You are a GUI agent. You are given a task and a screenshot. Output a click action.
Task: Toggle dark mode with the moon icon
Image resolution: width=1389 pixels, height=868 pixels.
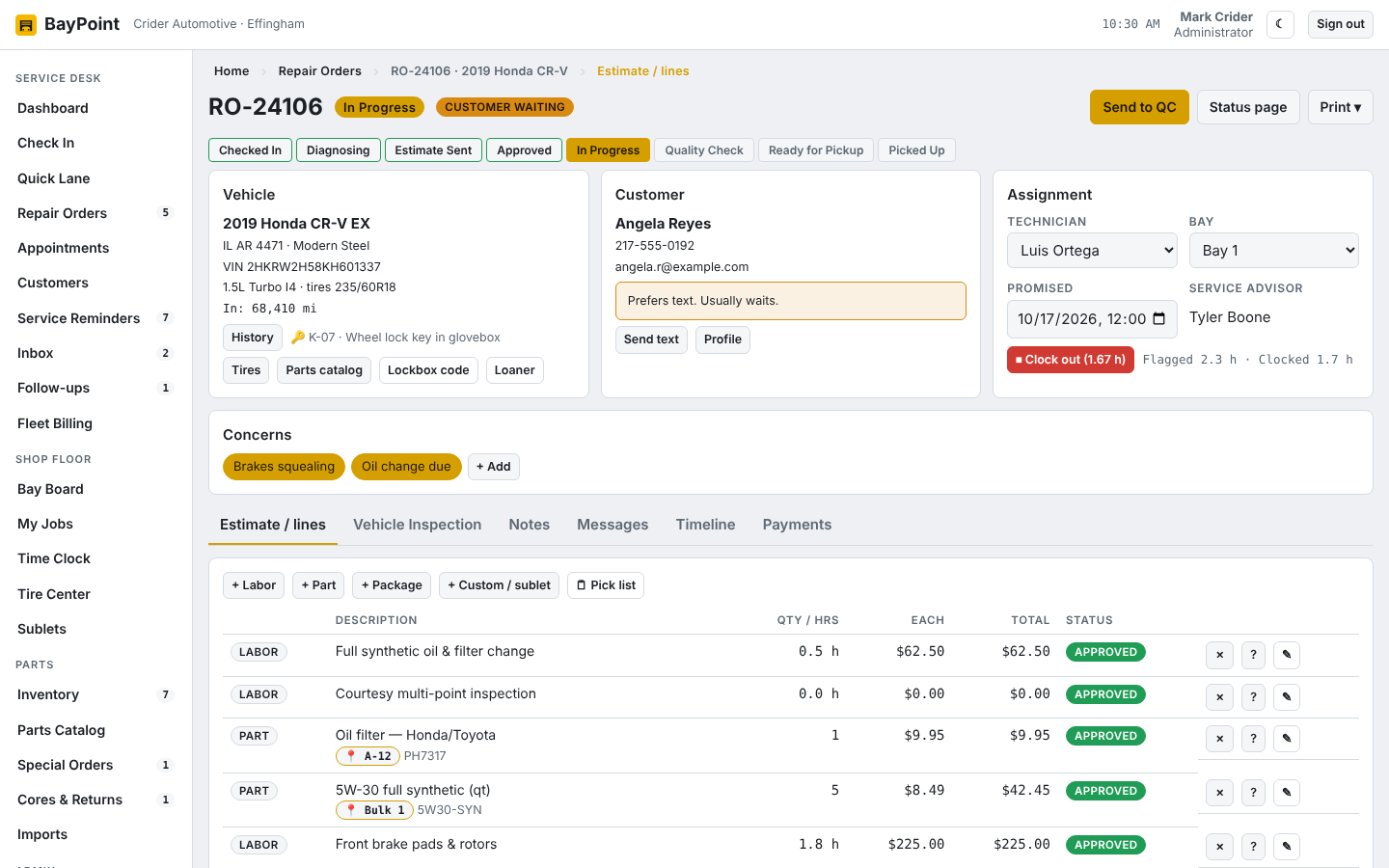tap(1280, 24)
